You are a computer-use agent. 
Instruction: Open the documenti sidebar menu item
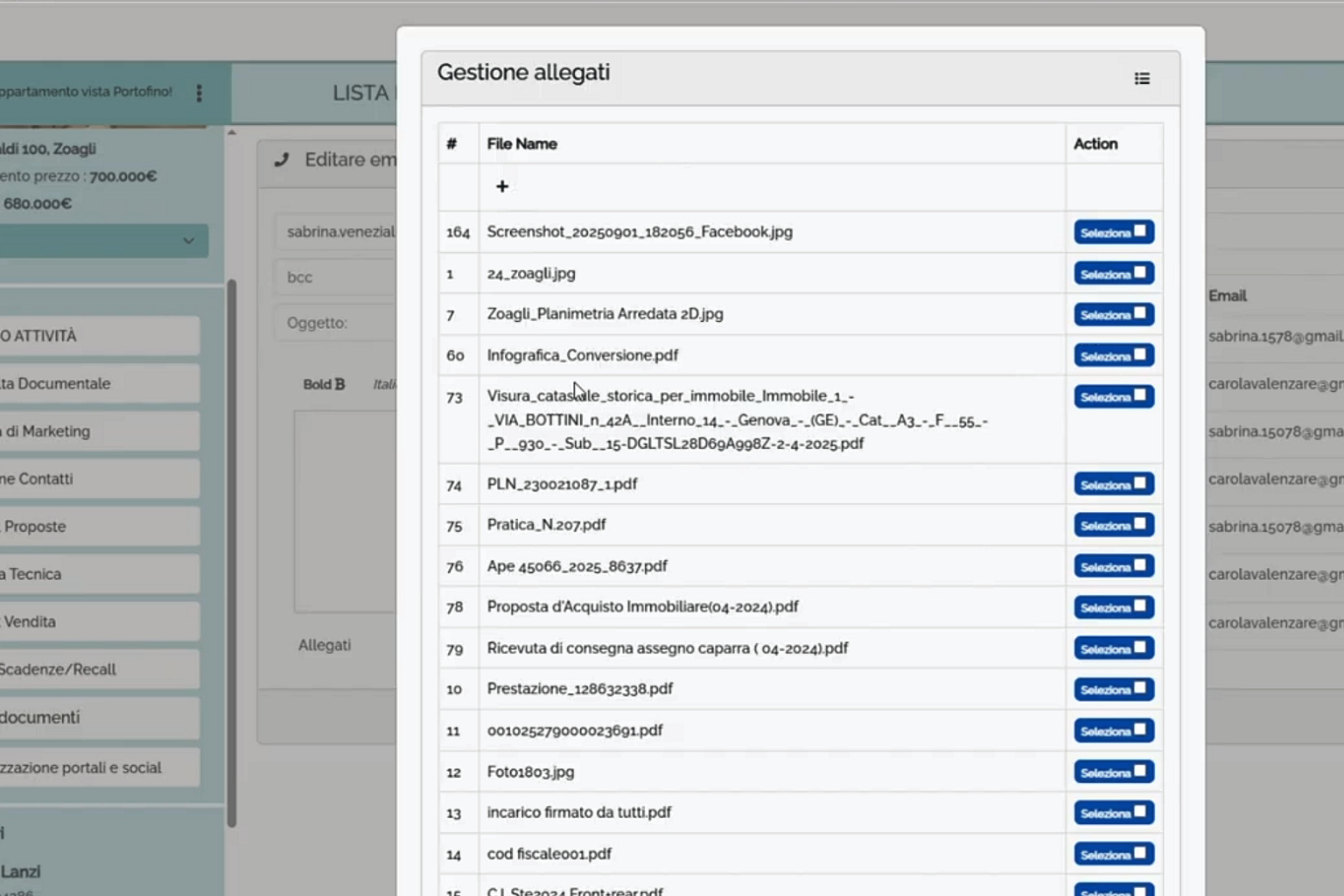click(x=99, y=717)
